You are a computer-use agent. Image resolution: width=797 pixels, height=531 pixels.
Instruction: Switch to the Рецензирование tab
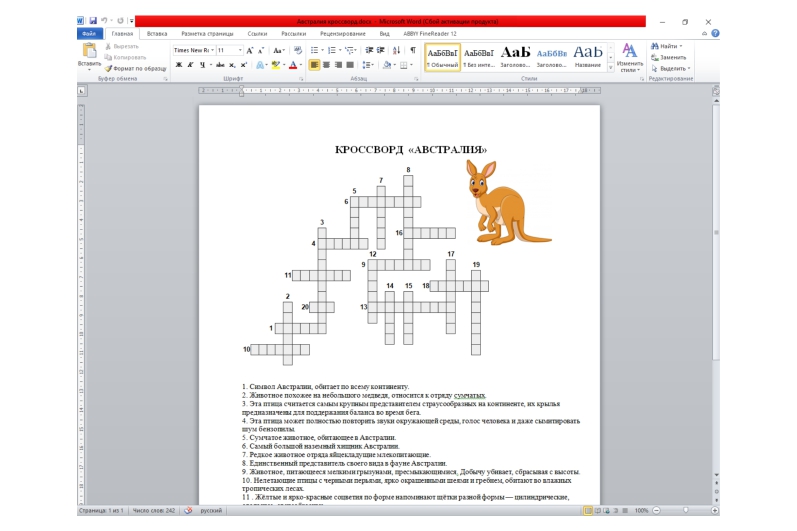coord(343,34)
